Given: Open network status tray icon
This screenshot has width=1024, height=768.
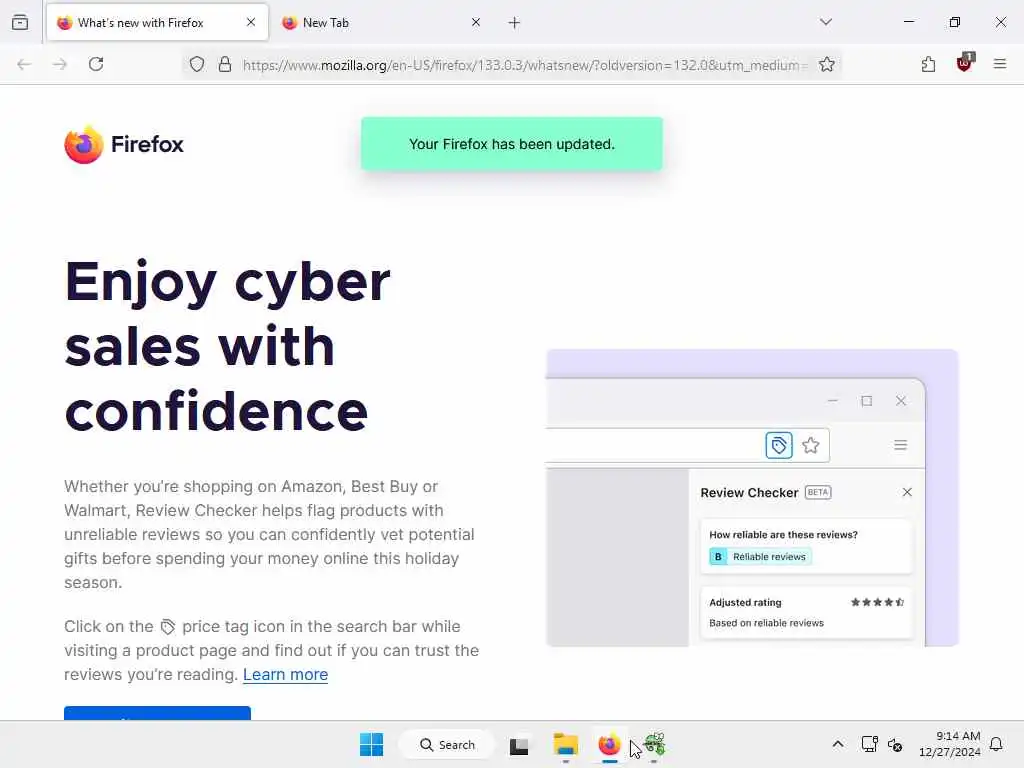Looking at the screenshot, I should (x=869, y=744).
